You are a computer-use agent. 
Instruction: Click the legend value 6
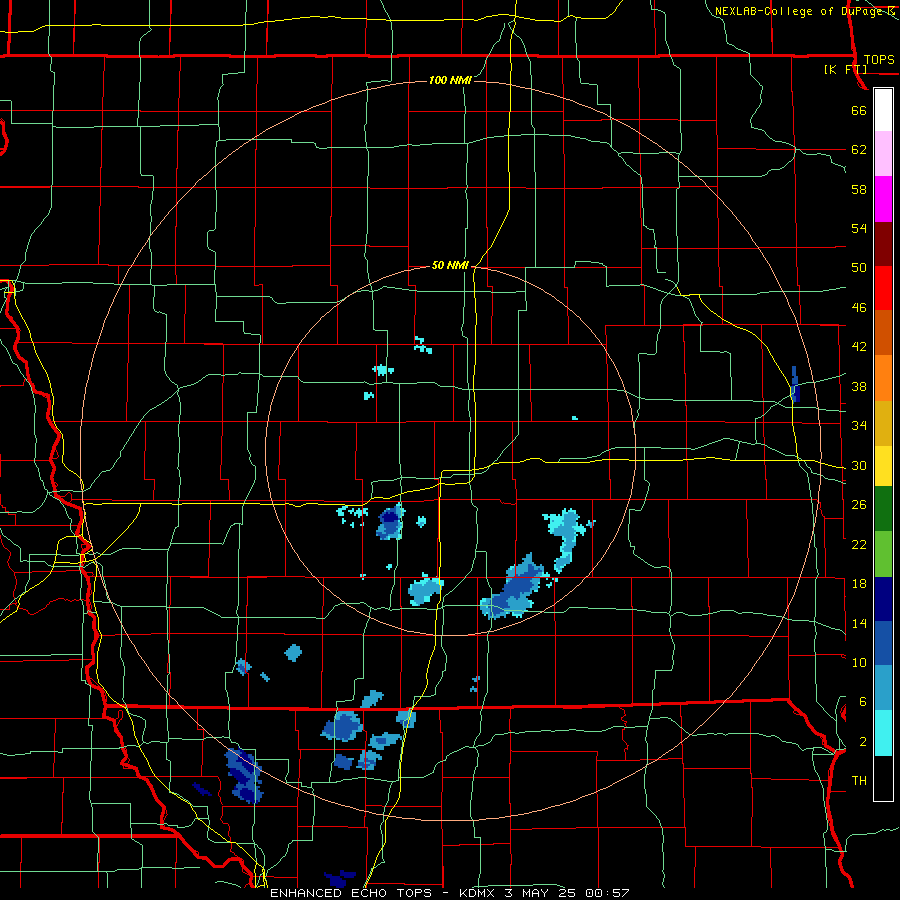click(x=862, y=701)
